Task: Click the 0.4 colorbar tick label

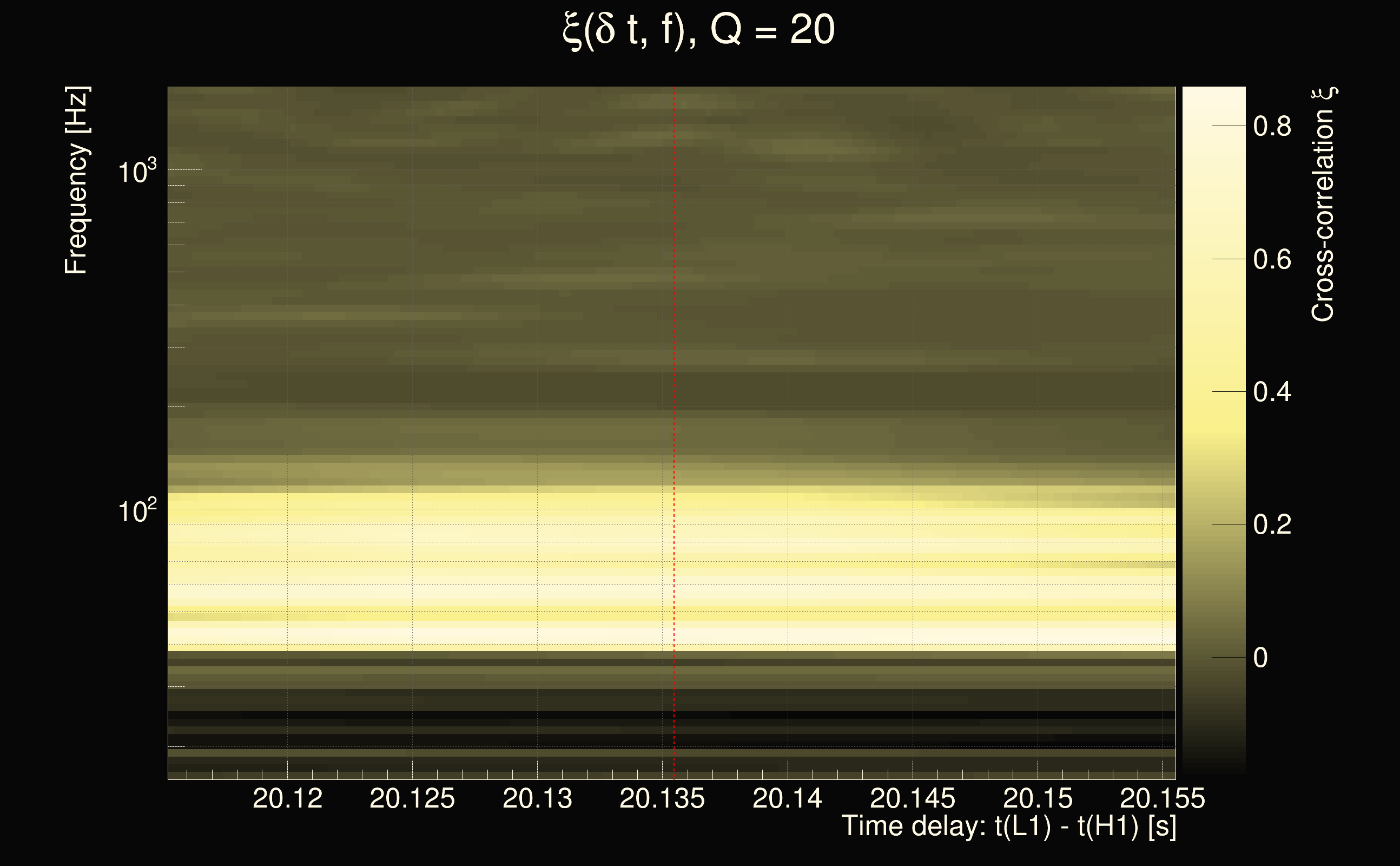Action: 1272,392
